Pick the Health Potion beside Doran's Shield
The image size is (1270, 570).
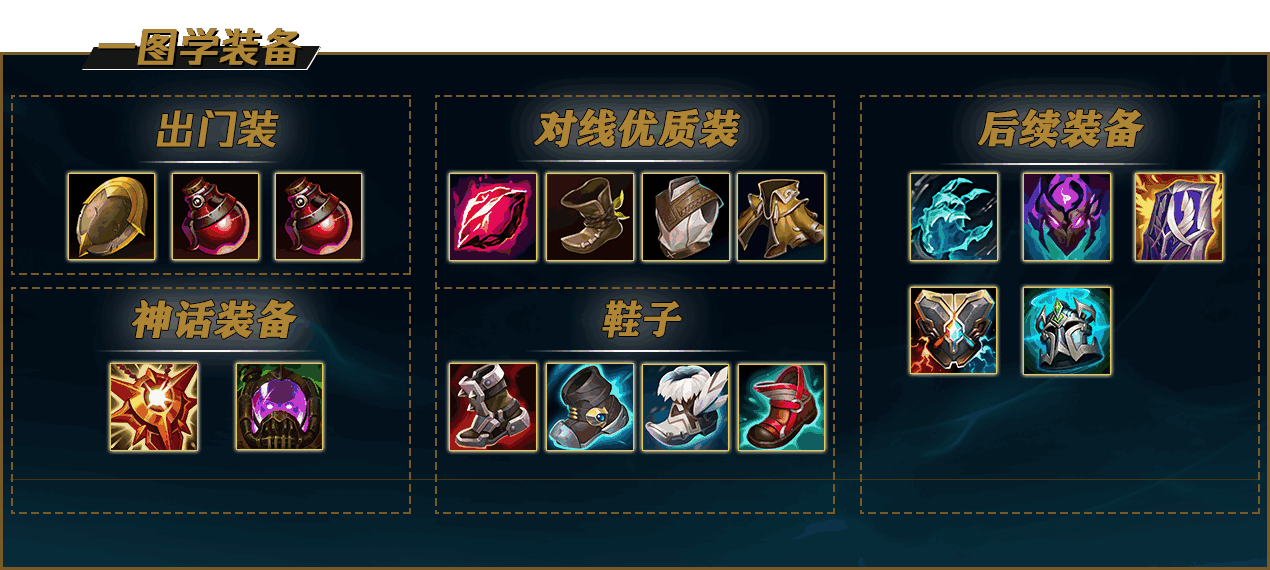[215, 216]
